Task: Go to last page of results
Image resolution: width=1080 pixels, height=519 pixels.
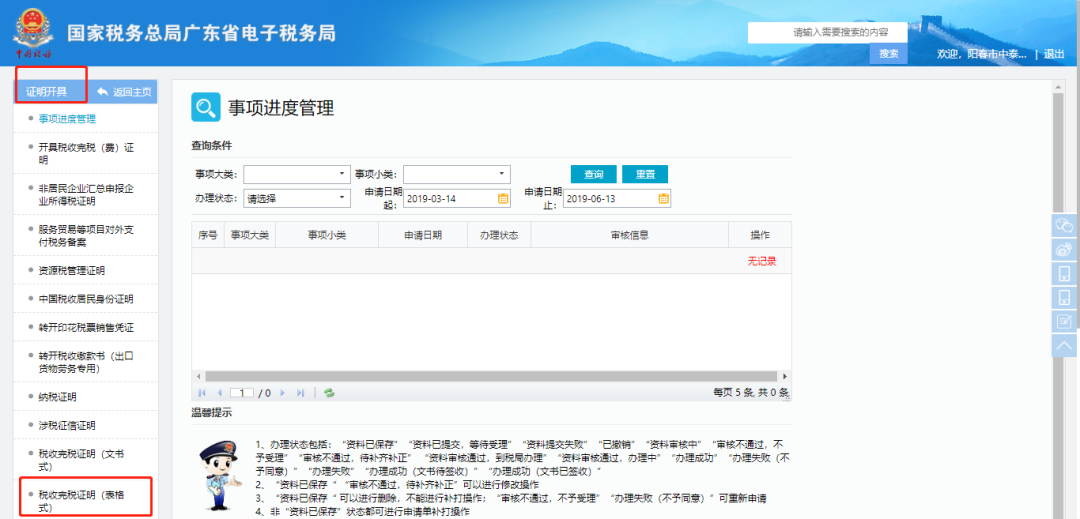Action: [300, 392]
